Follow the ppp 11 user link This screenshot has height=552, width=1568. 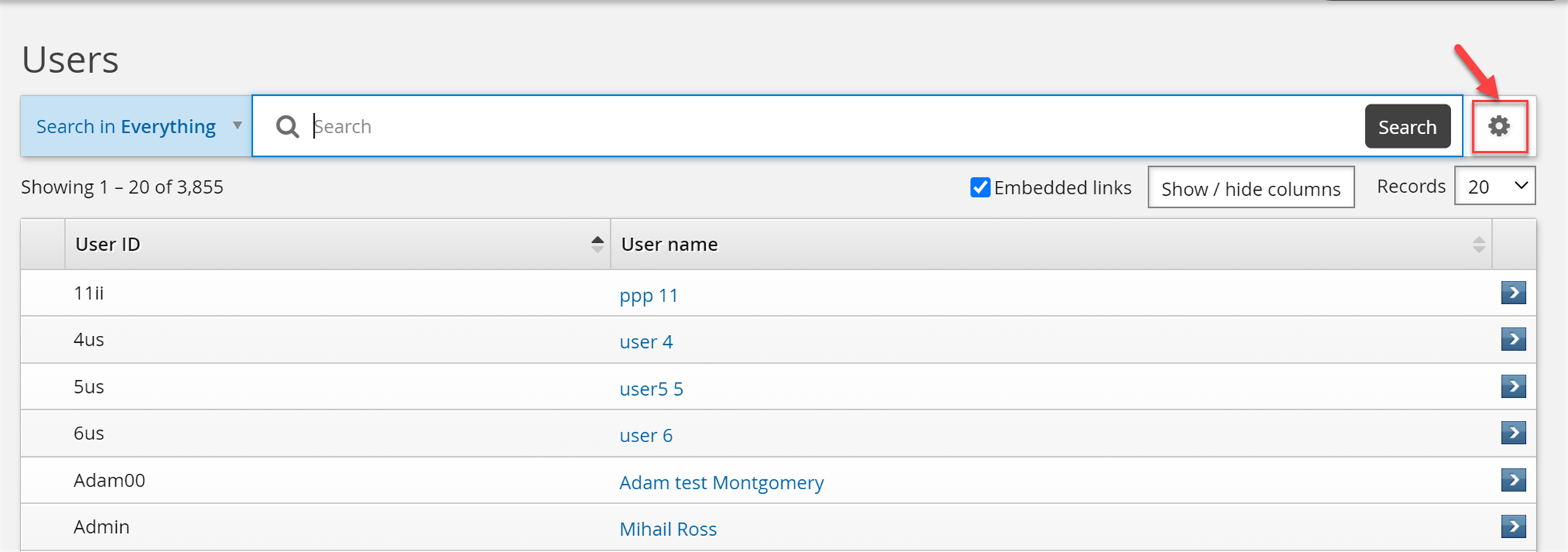[x=648, y=295]
